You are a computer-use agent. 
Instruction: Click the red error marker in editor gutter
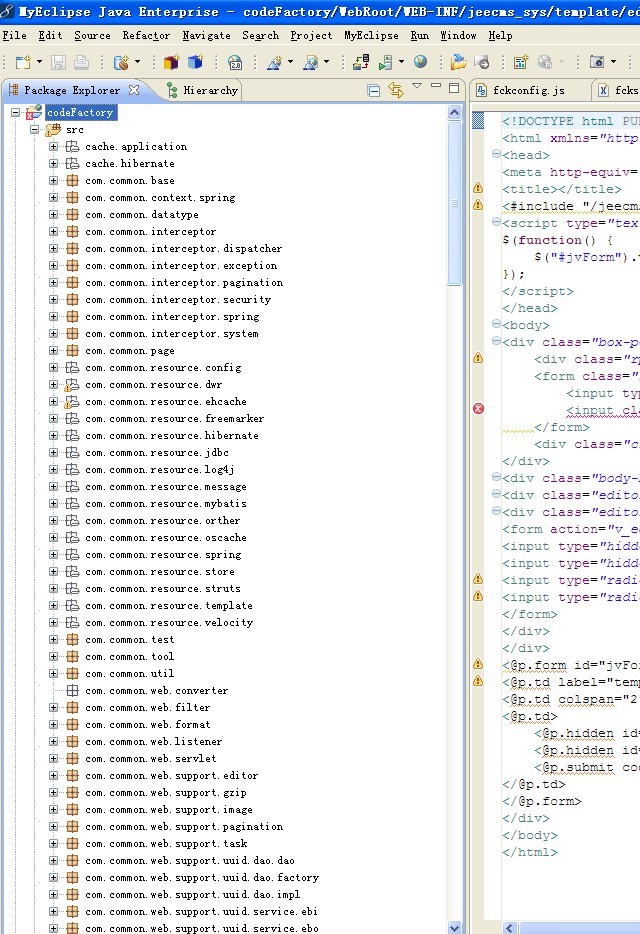pyautogui.click(x=479, y=409)
